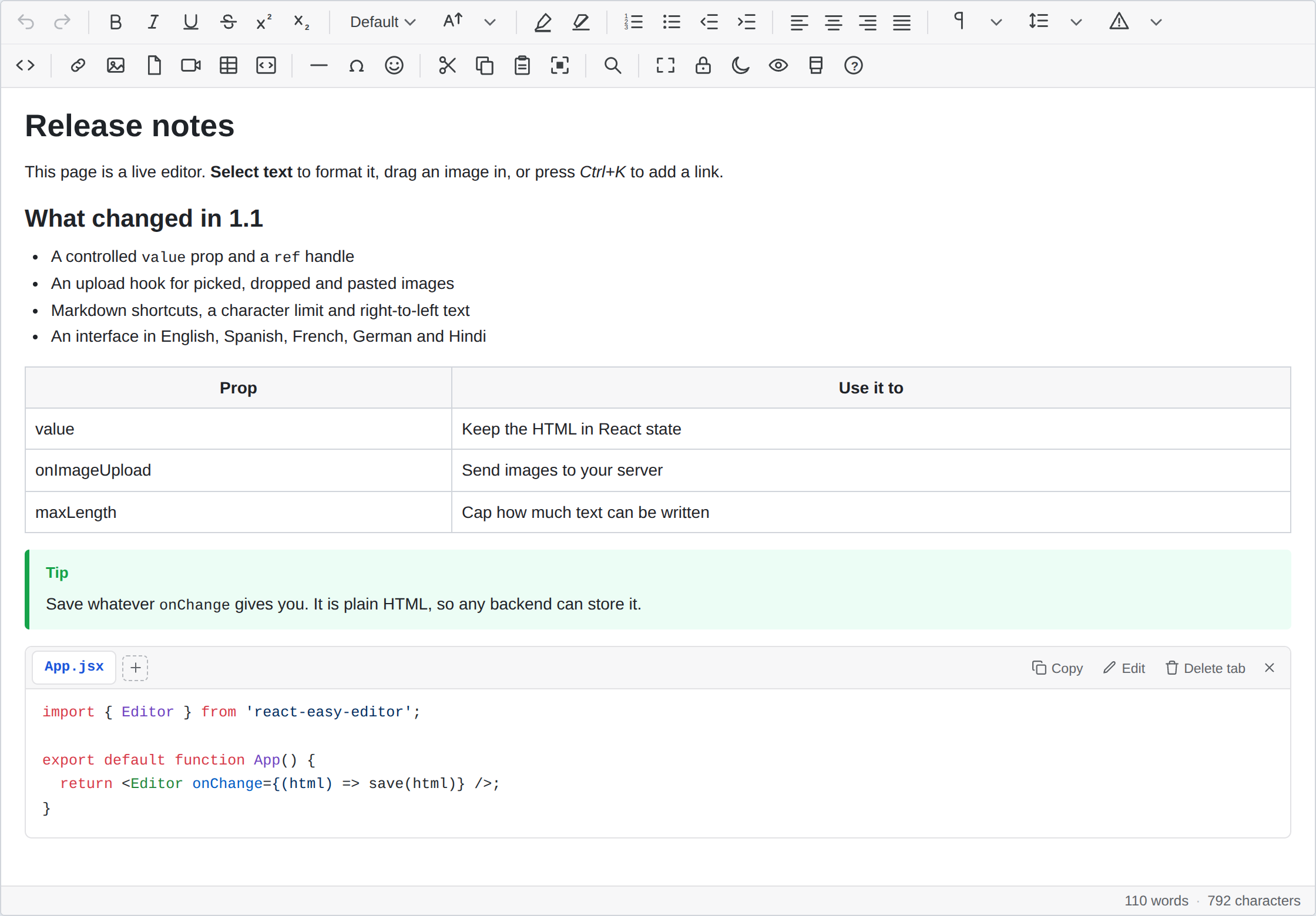
Task: Open Find and search magnifier
Action: coord(612,65)
